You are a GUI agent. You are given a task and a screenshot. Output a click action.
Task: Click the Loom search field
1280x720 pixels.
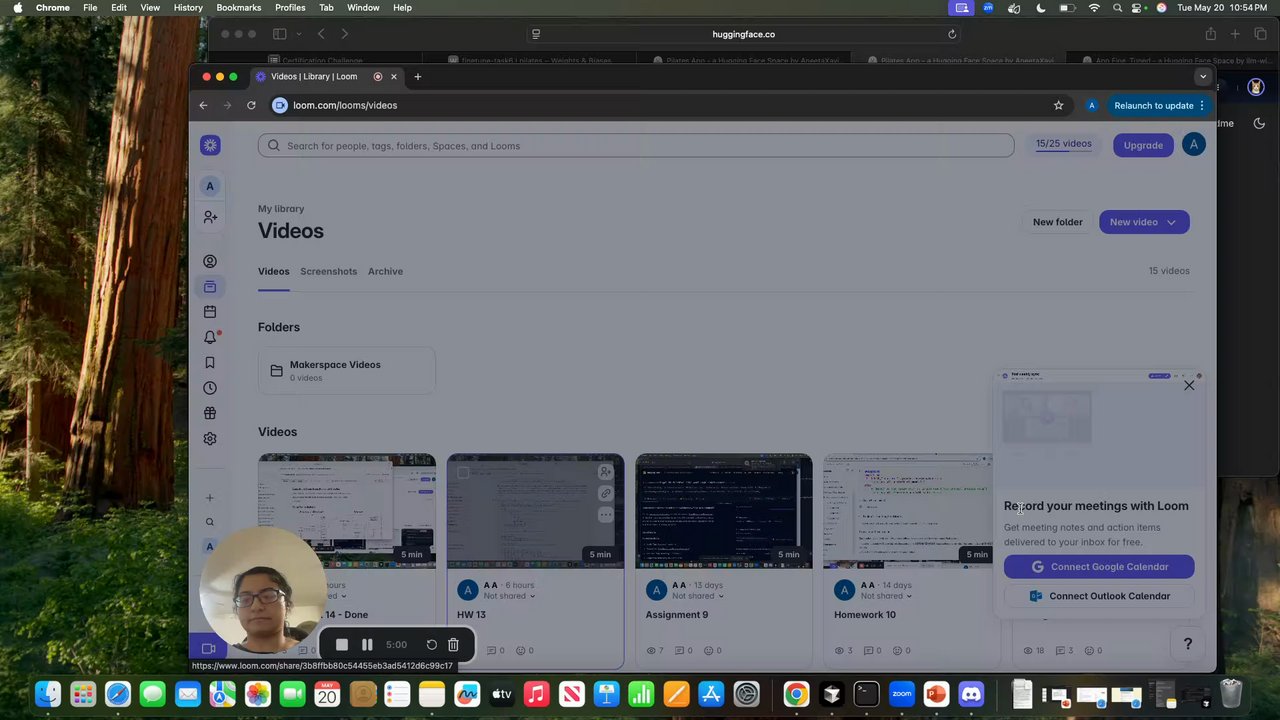tap(636, 146)
